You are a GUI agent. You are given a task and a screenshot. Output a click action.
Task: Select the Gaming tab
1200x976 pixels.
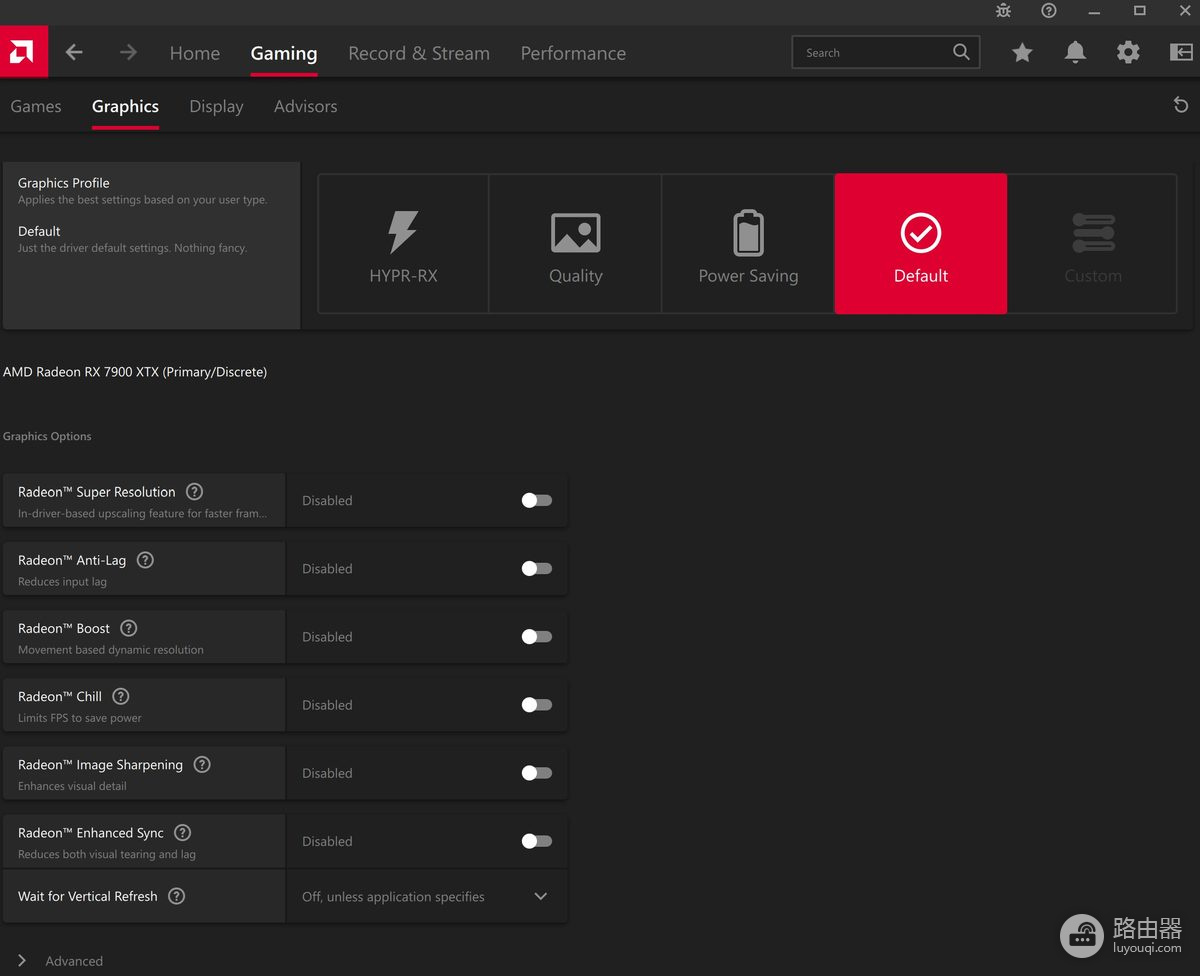click(x=284, y=53)
